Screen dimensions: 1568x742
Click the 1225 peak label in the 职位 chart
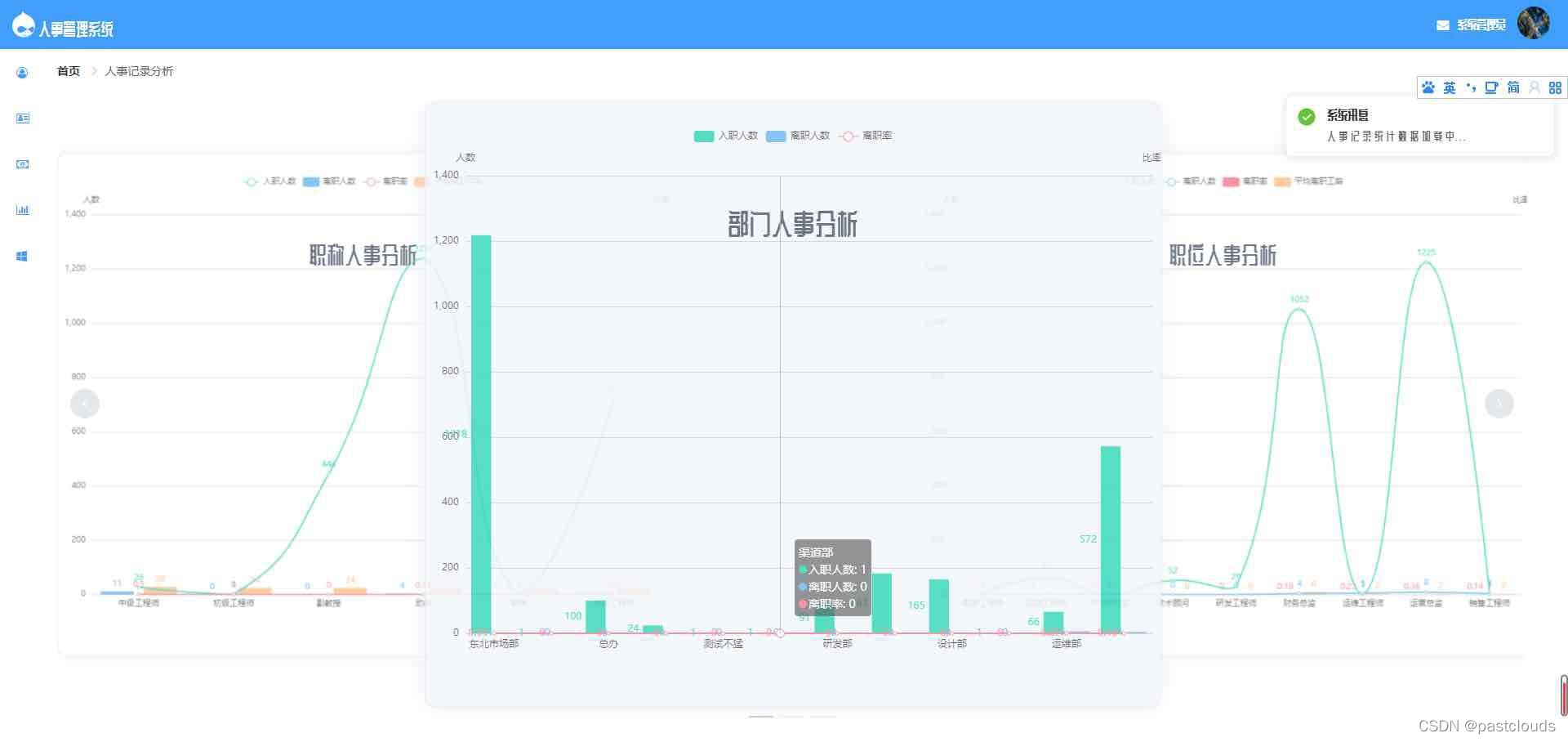[x=1426, y=253]
